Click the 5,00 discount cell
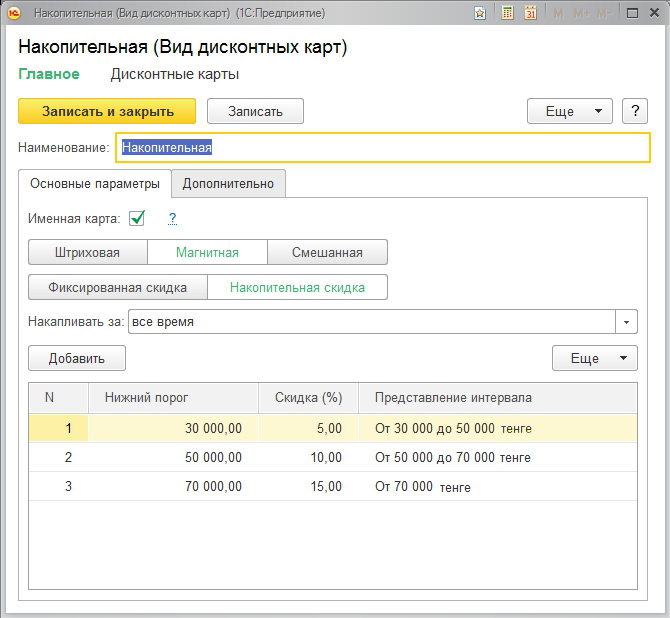 tap(308, 428)
